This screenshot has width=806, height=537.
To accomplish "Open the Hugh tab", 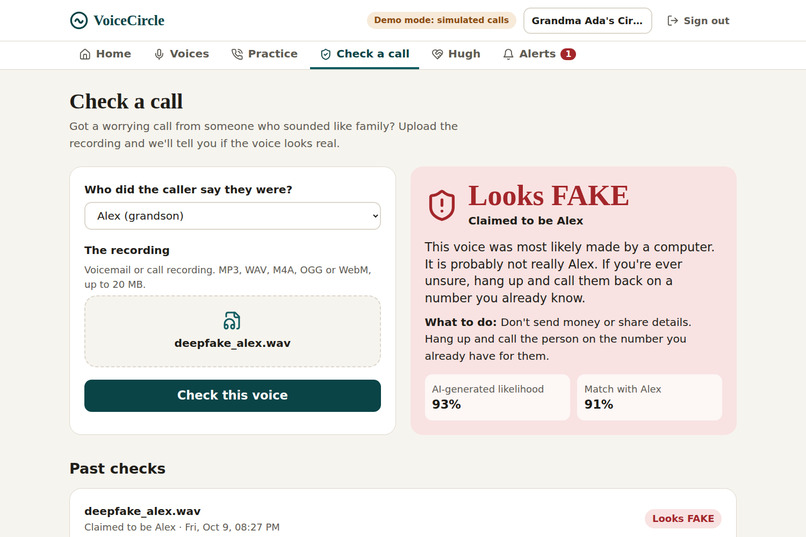I will point(456,54).
